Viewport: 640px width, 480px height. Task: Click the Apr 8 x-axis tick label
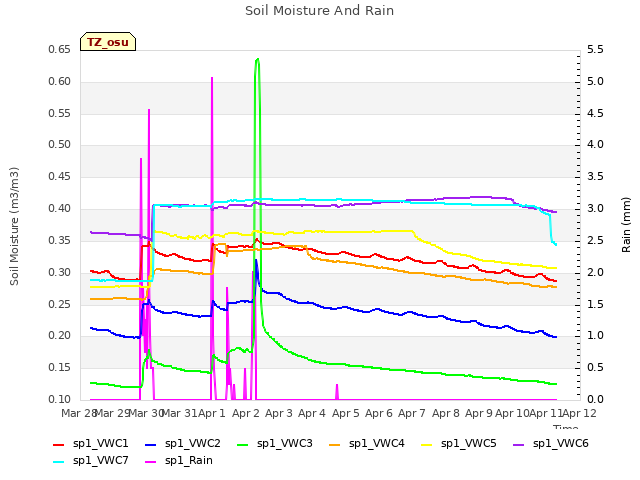[446, 413]
